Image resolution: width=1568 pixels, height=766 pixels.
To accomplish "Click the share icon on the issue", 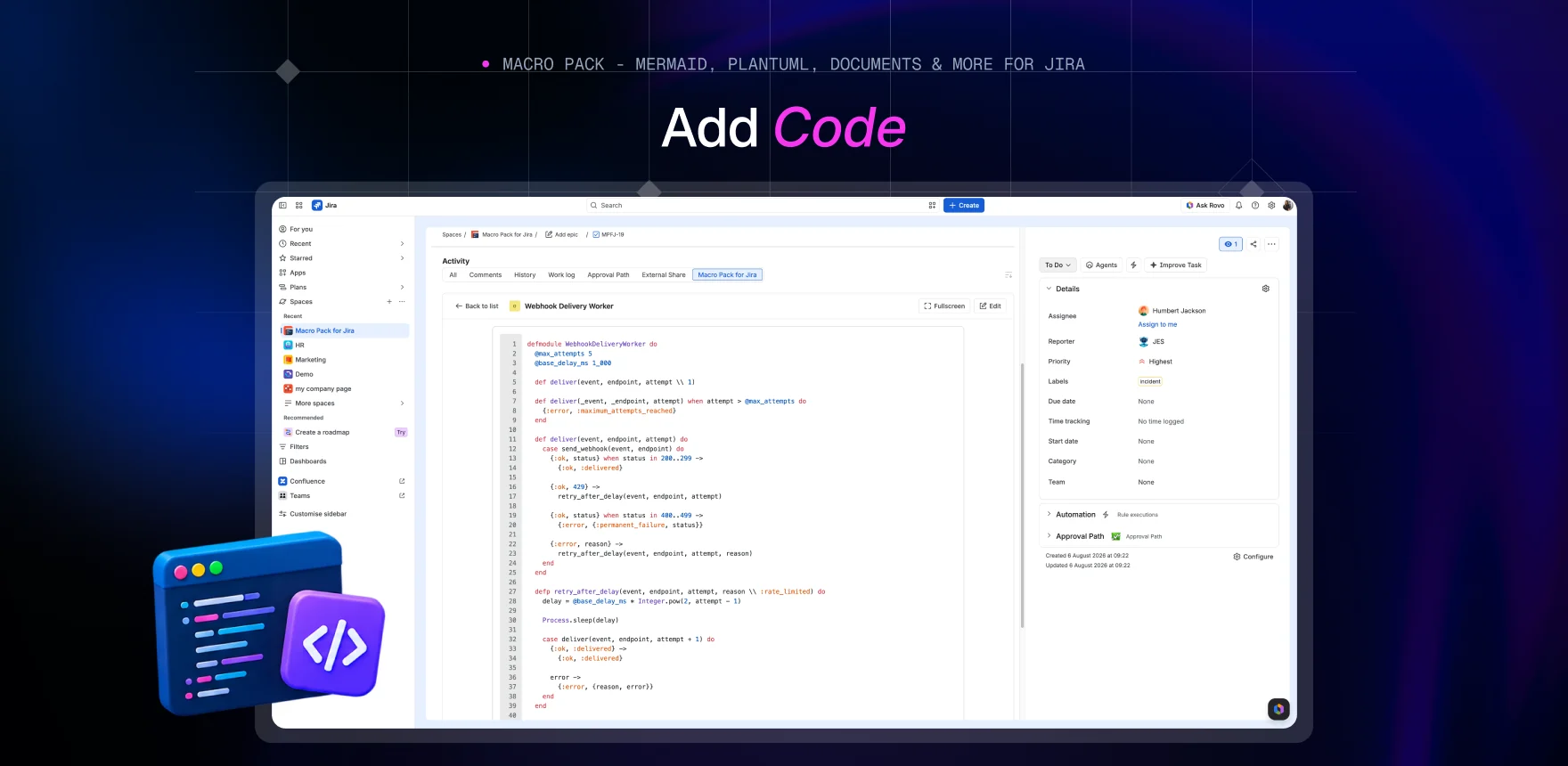I will [1254, 244].
